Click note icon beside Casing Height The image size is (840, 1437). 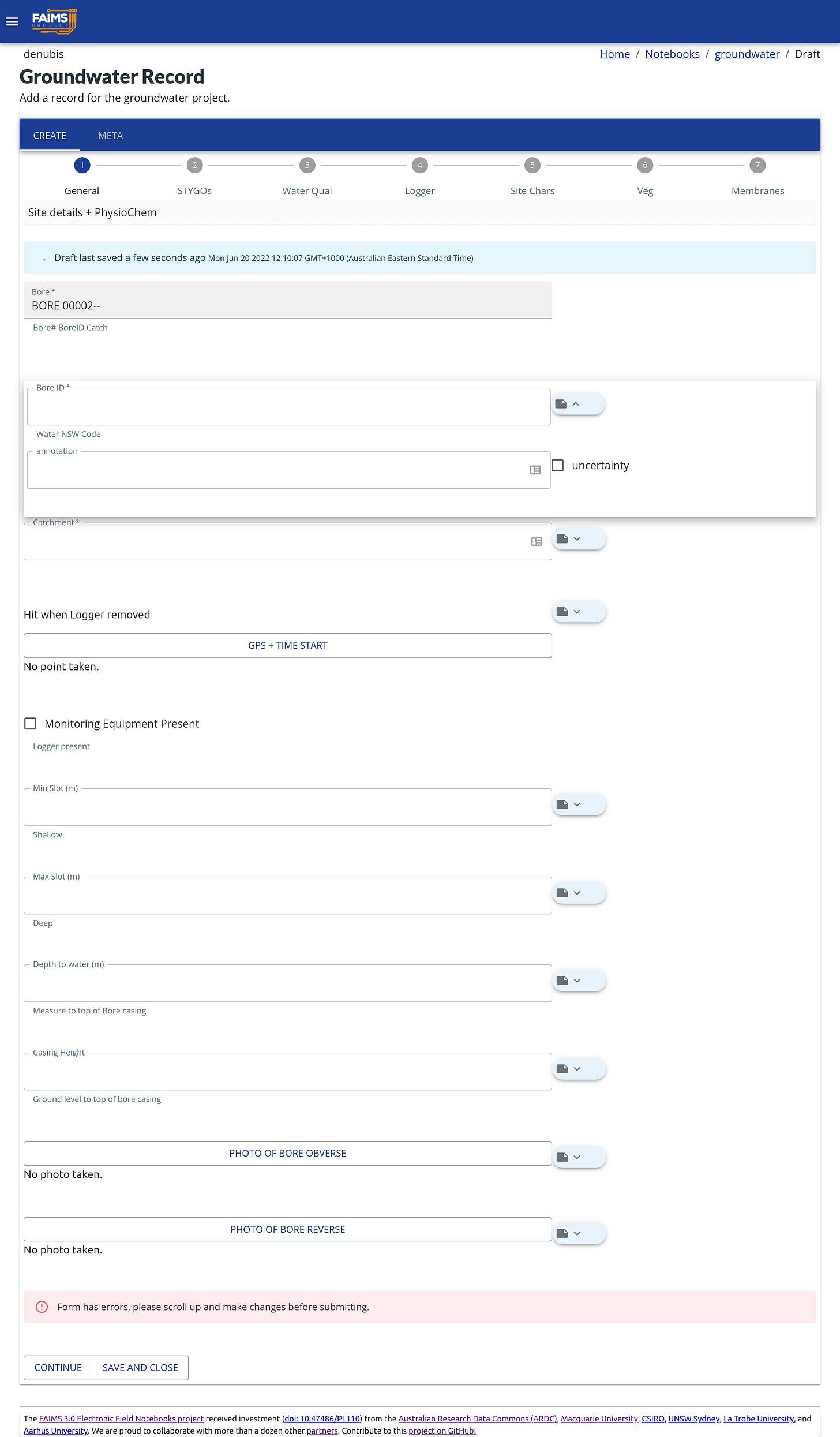click(x=562, y=1069)
